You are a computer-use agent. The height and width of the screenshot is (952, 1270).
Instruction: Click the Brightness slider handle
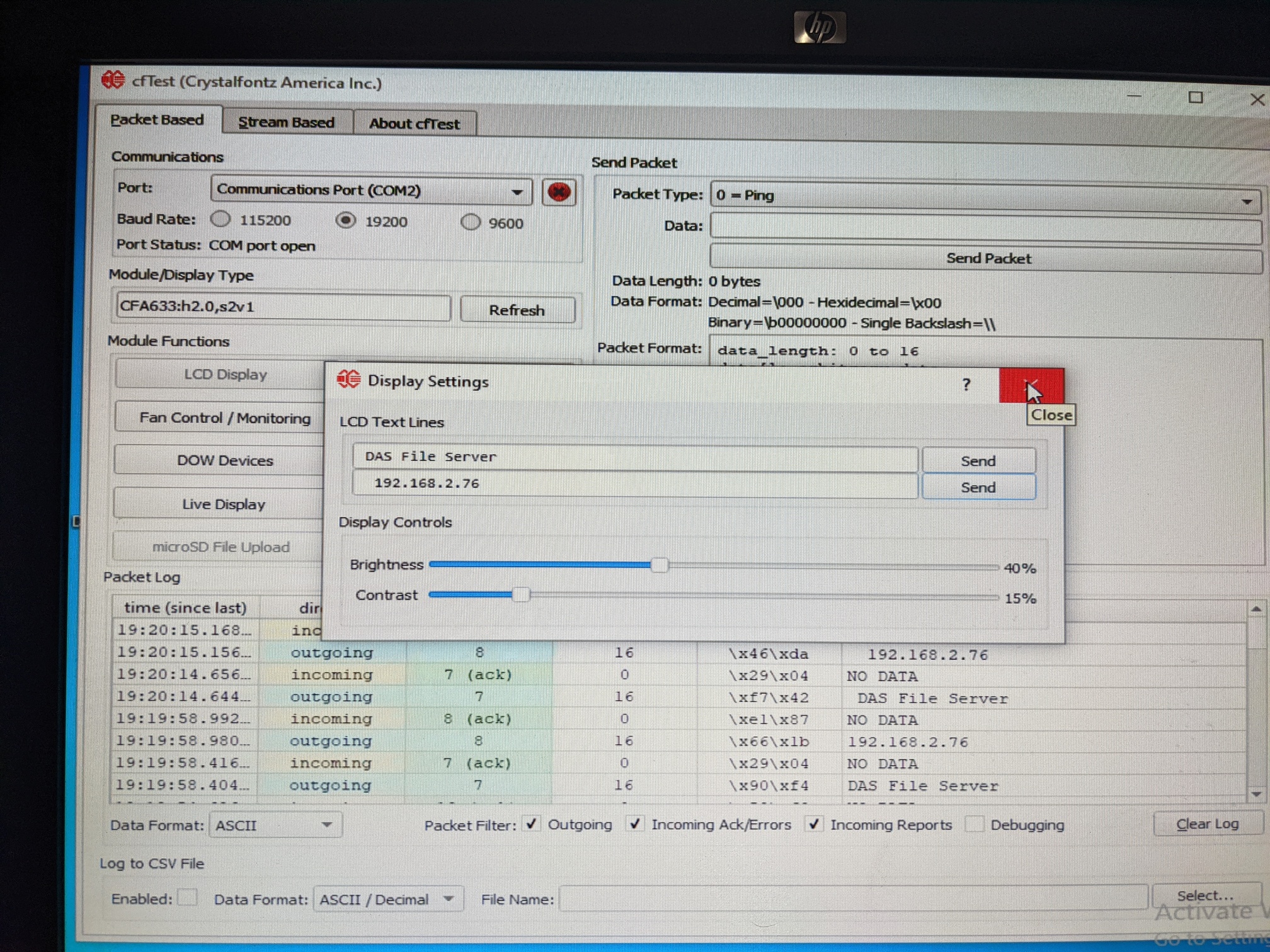[660, 565]
